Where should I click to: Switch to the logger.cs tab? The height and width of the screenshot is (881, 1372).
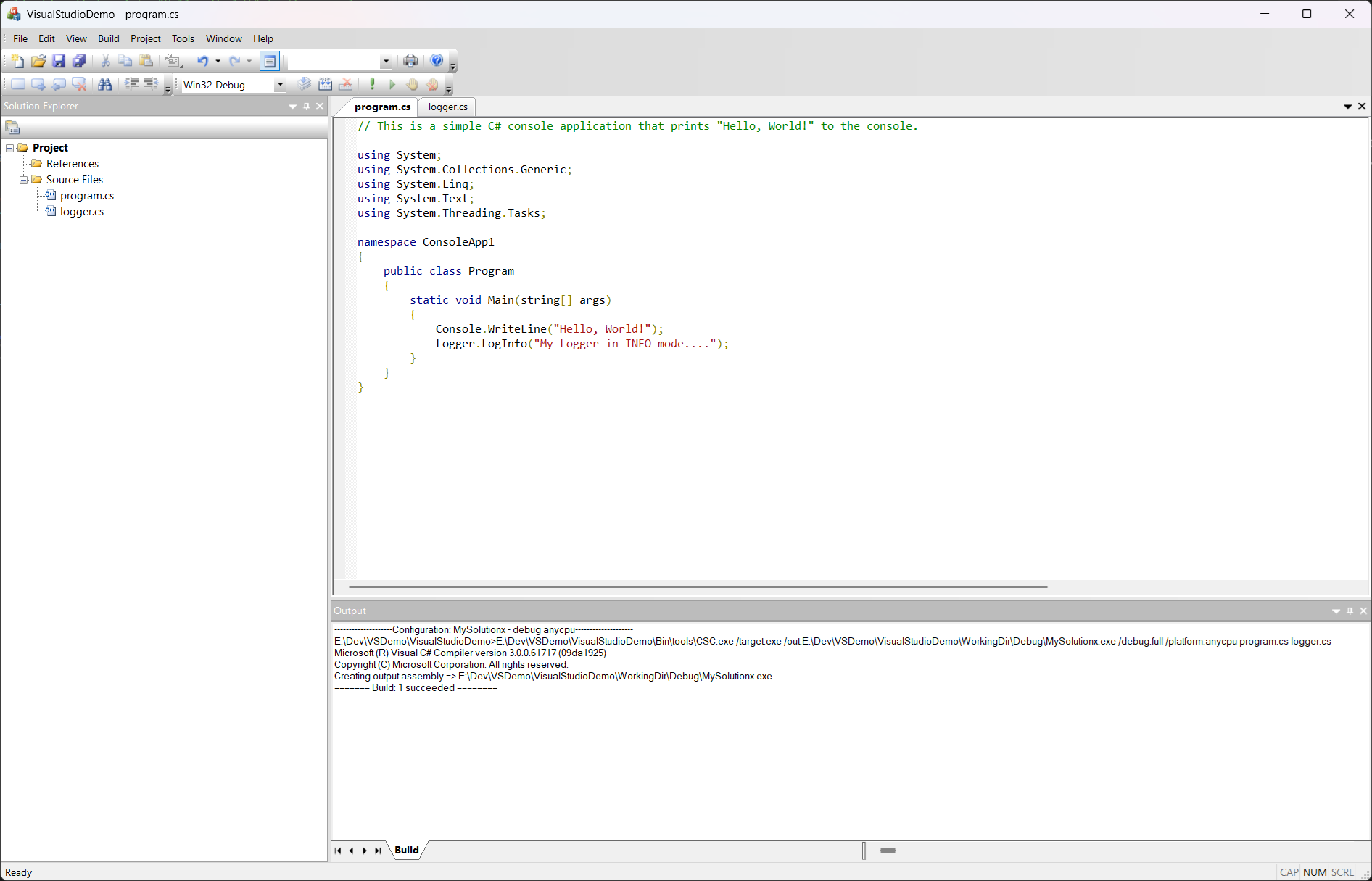[447, 107]
